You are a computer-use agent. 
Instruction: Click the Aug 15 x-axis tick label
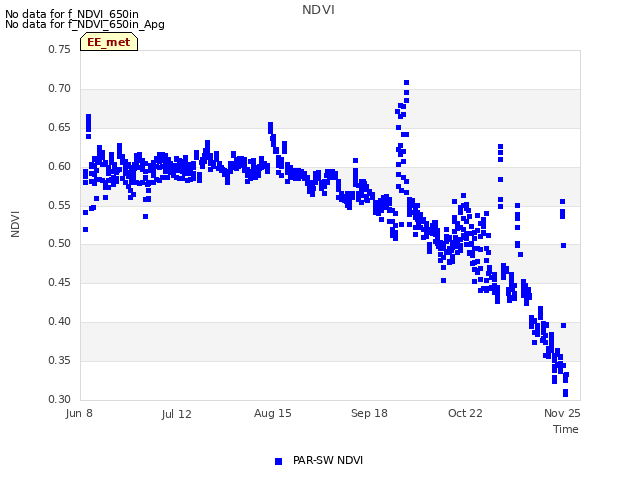(x=273, y=413)
